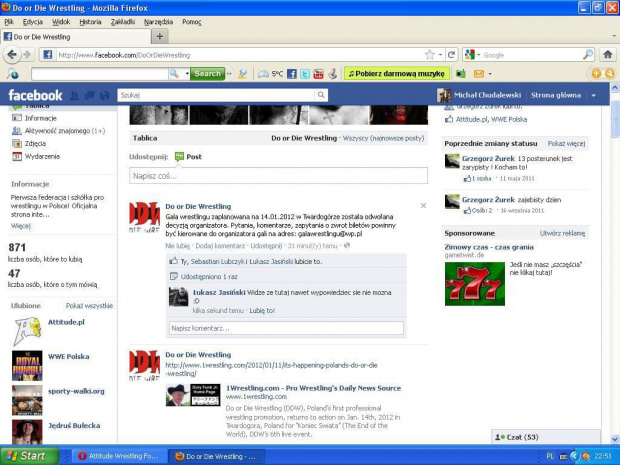Go to Strona główna link
This screenshot has height=465, width=620.
(556, 95)
